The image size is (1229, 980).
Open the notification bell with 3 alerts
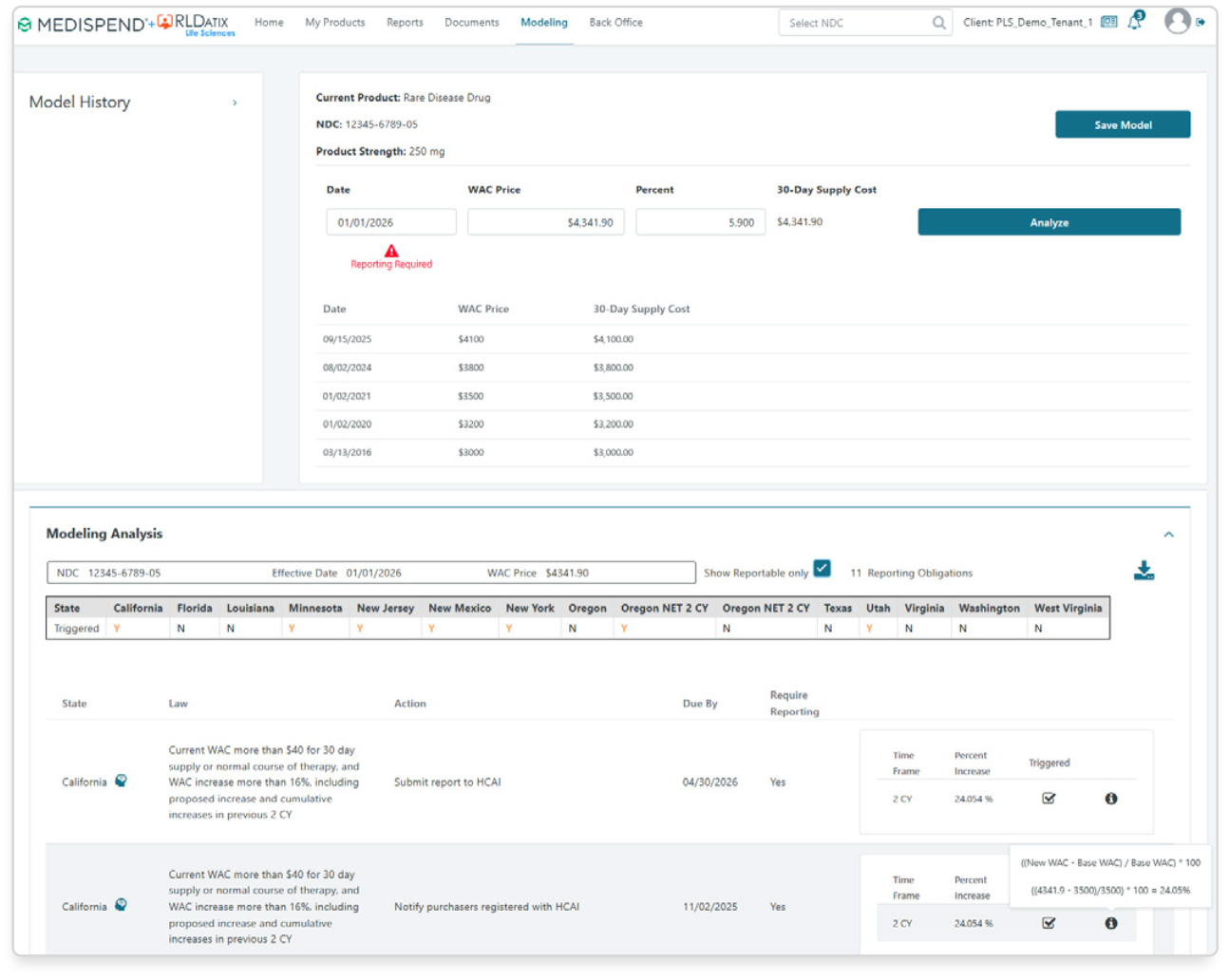(x=1136, y=22)
